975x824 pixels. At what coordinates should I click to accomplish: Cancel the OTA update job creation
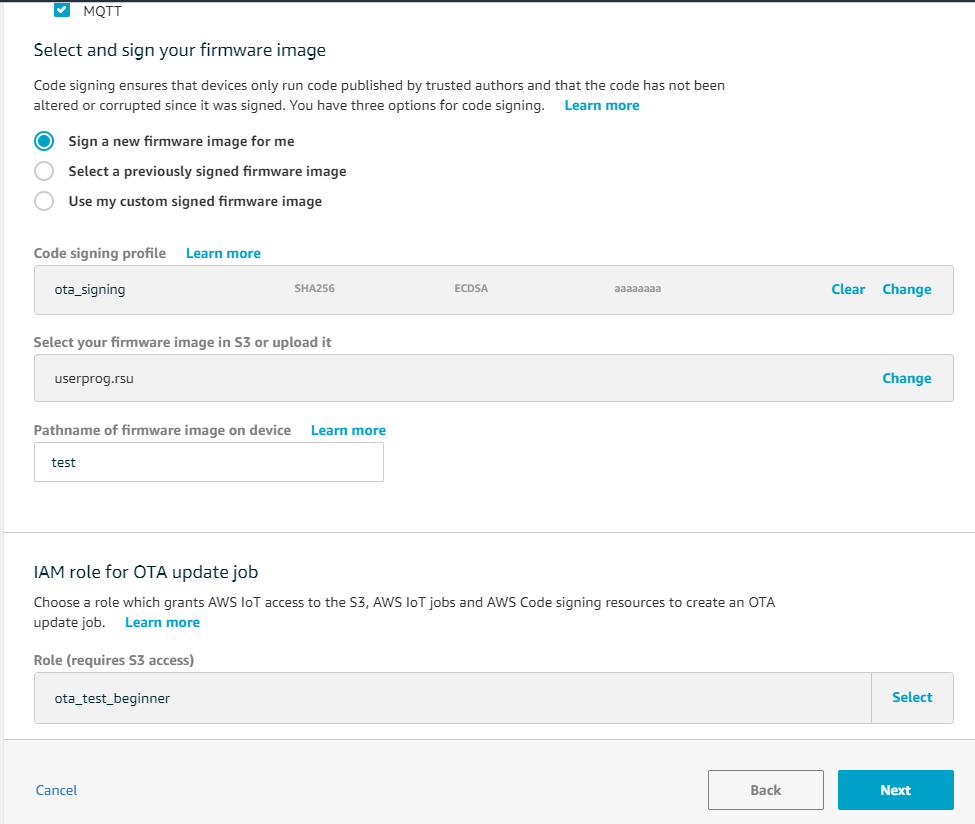56,790
